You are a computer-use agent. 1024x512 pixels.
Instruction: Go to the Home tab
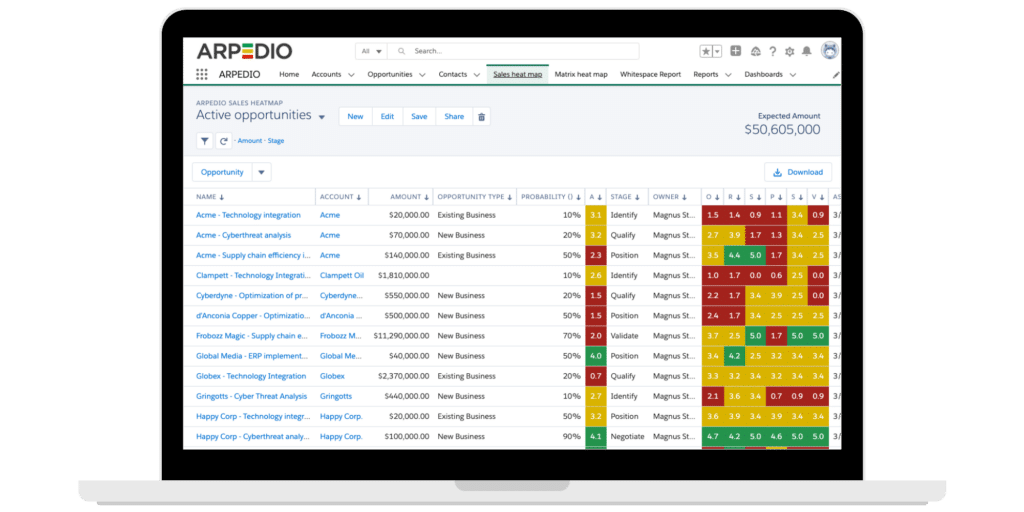[289, 74]
